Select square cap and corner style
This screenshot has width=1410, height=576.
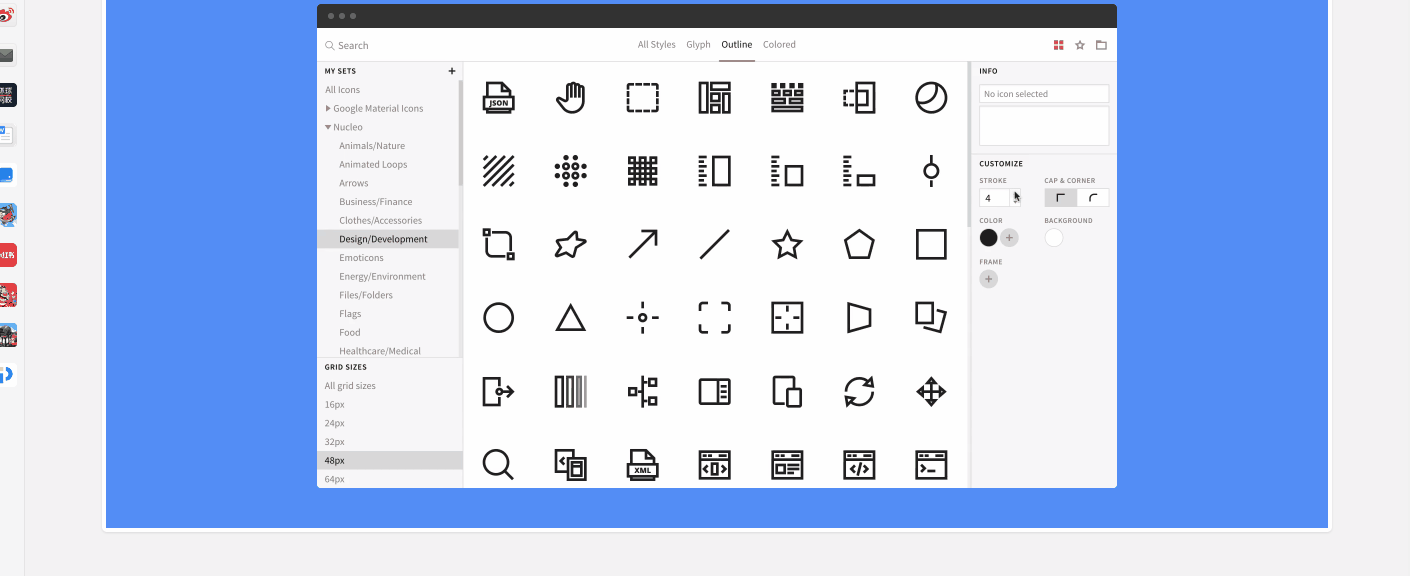pyautogui.click(x=1061, y=198)
